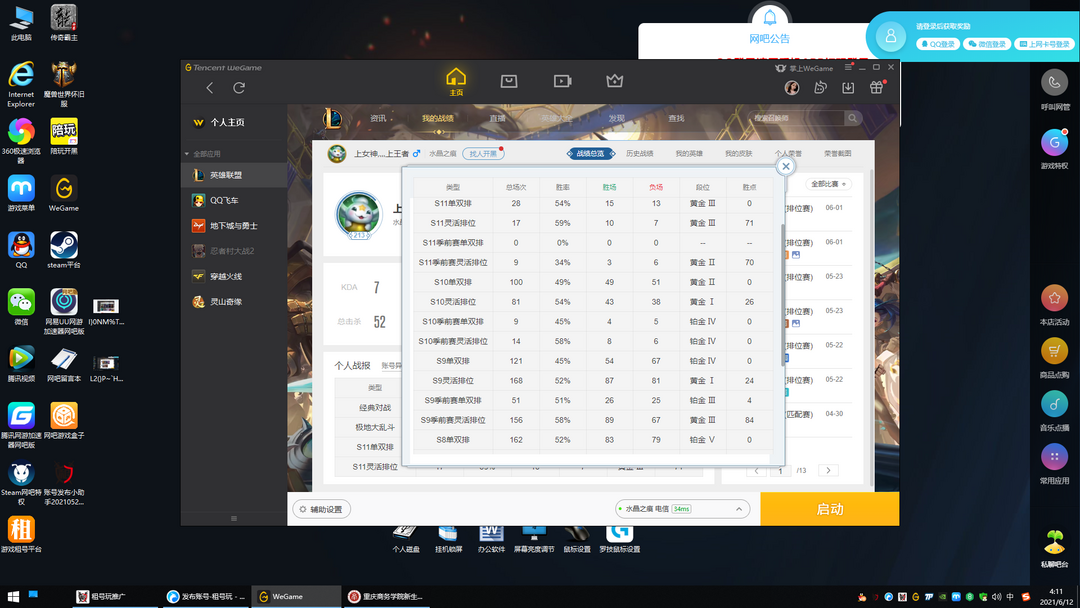Click the yellow 启动 launch button

(x=829, y=509)
